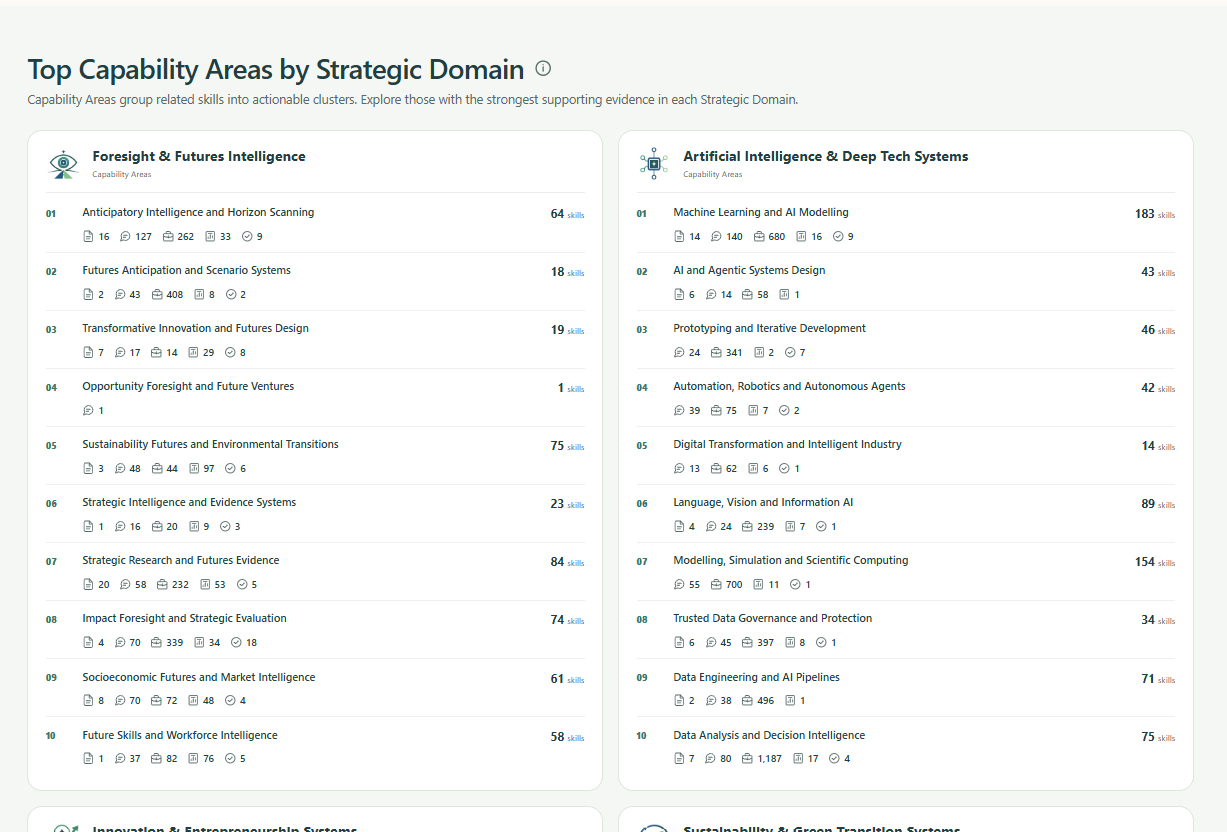Click the document icon under Language, Vision and Information AI

point(679,527)
